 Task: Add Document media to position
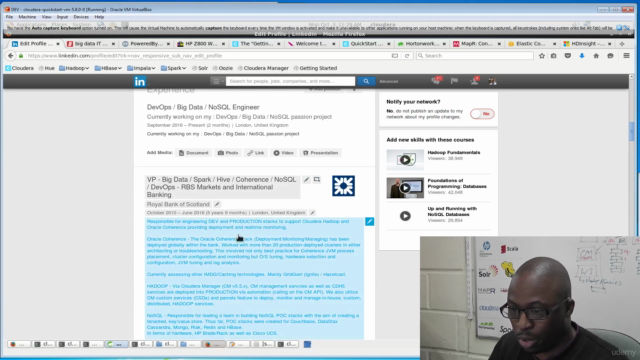193,153
